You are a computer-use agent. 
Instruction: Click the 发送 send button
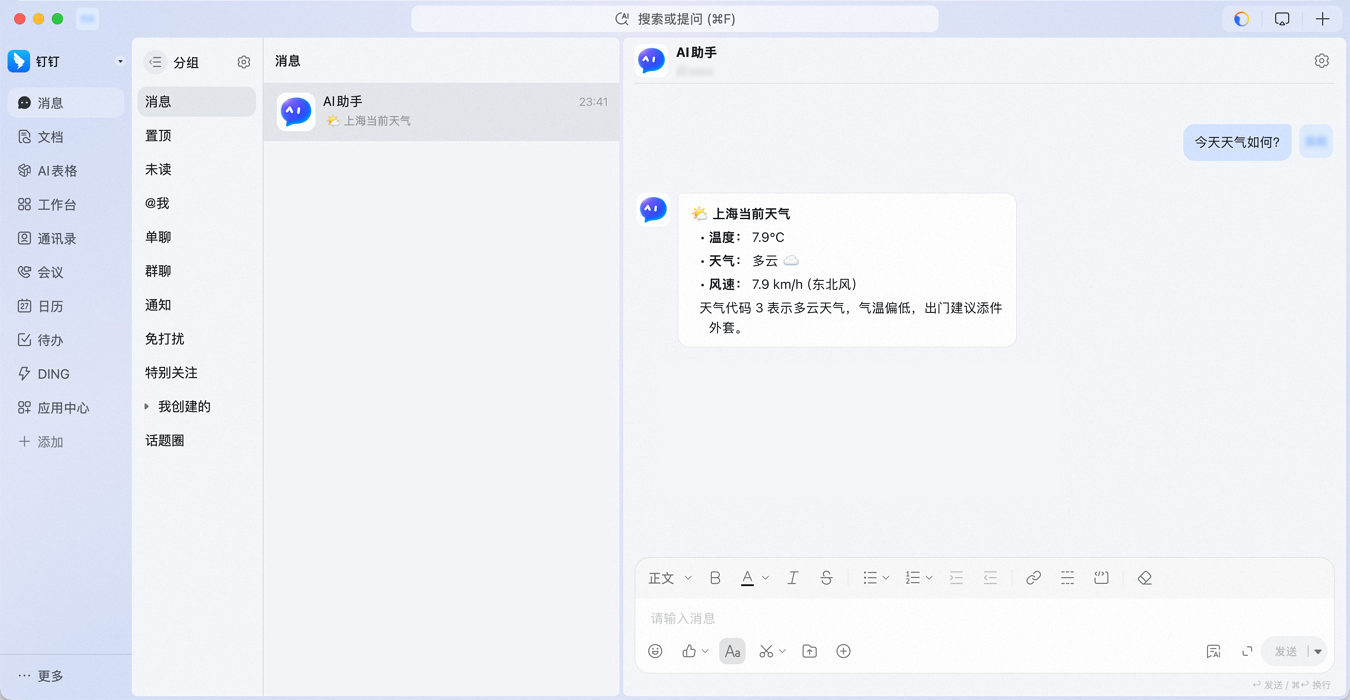click(x=1287, y=650)
